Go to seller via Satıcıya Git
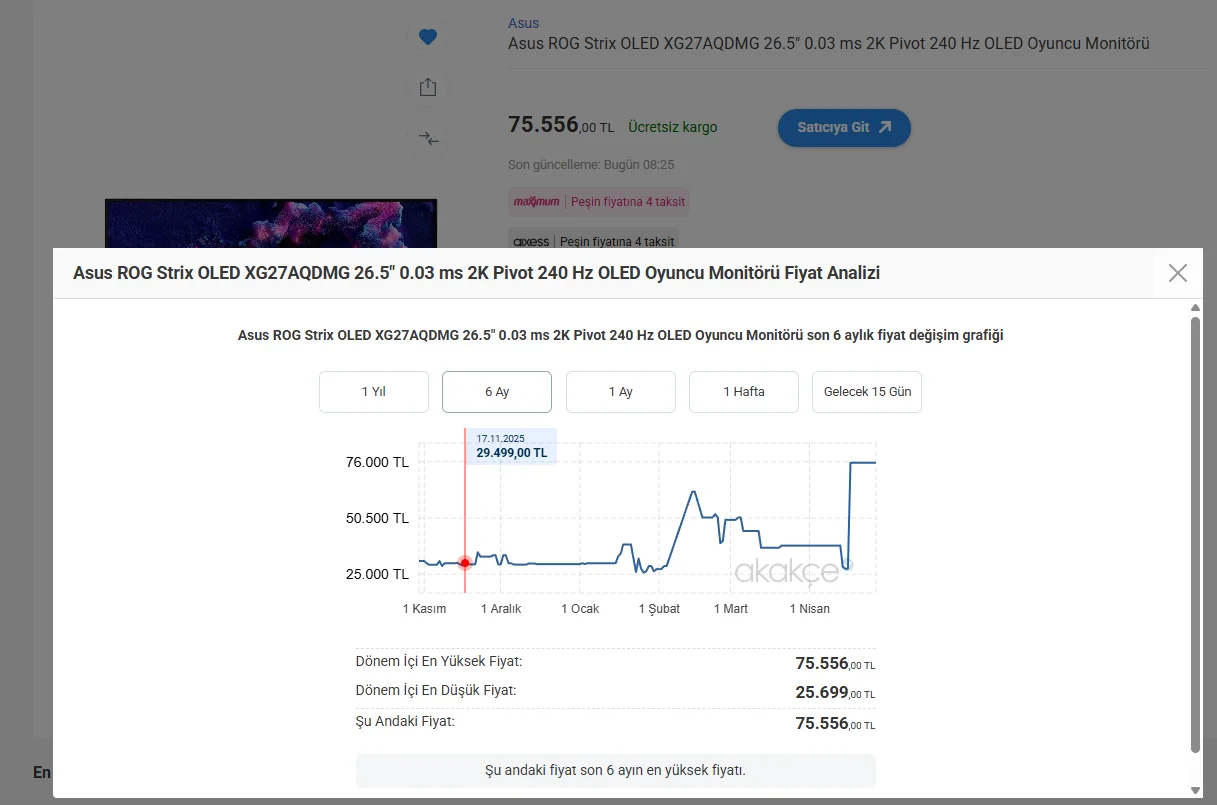 pyautogui.click(x=844, y=128)
